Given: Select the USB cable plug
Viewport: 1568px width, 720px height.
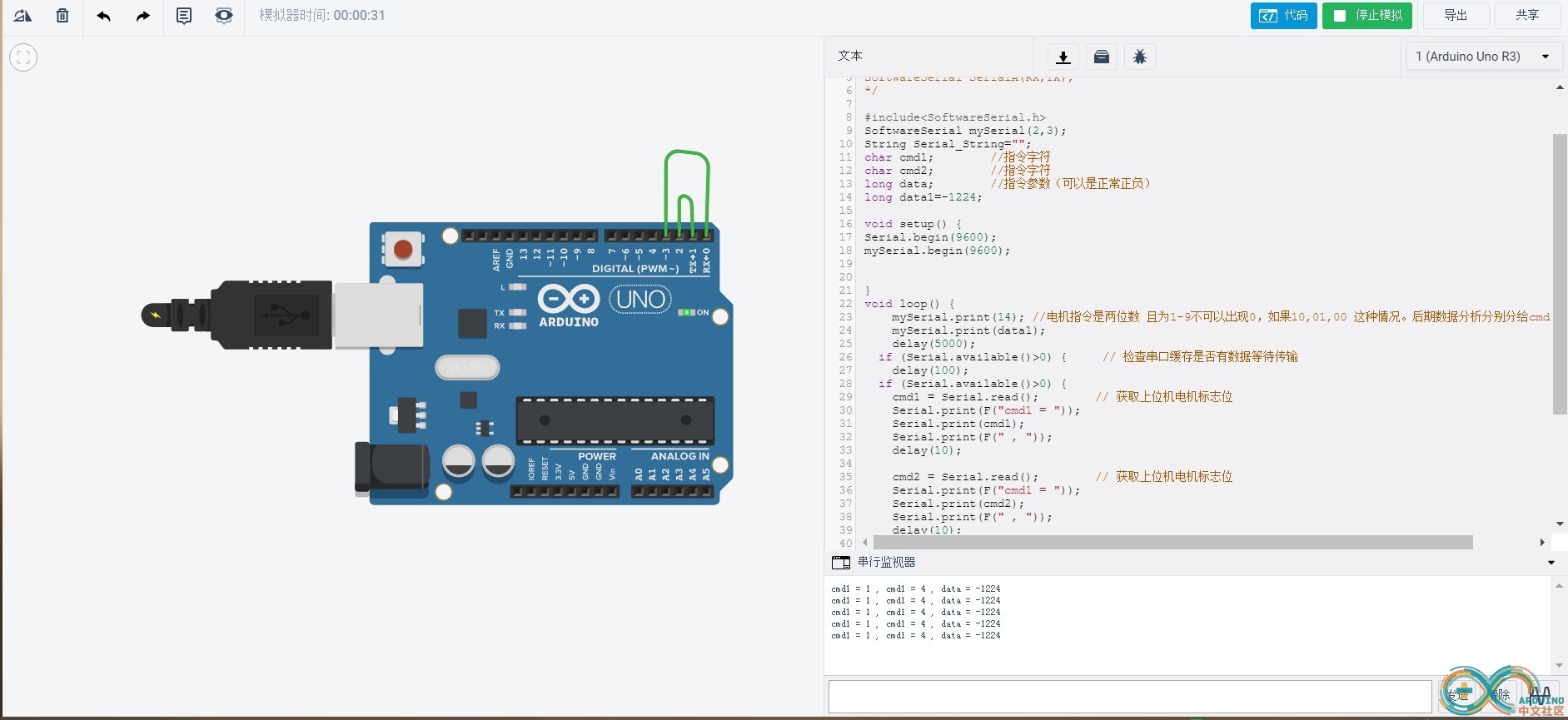Looking at the screenshot, I should coord(283,315).
